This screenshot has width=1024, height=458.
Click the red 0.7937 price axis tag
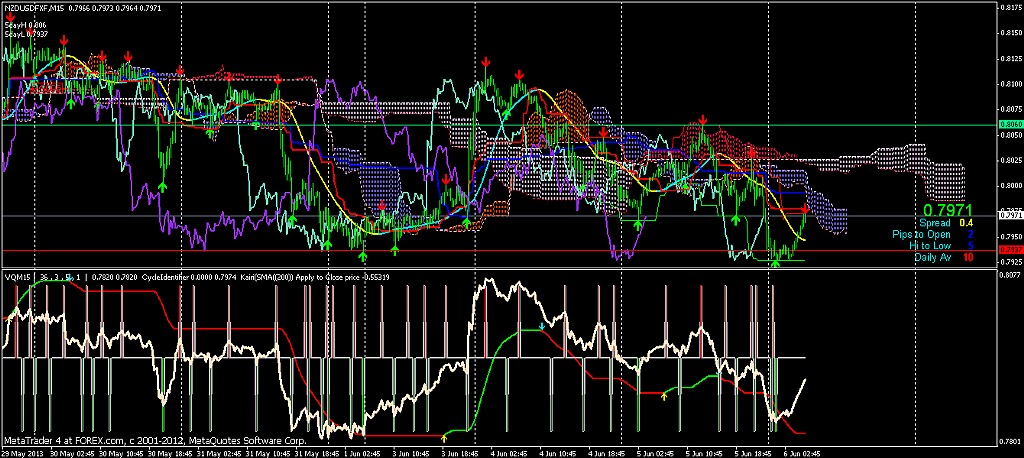point(1010,250)
